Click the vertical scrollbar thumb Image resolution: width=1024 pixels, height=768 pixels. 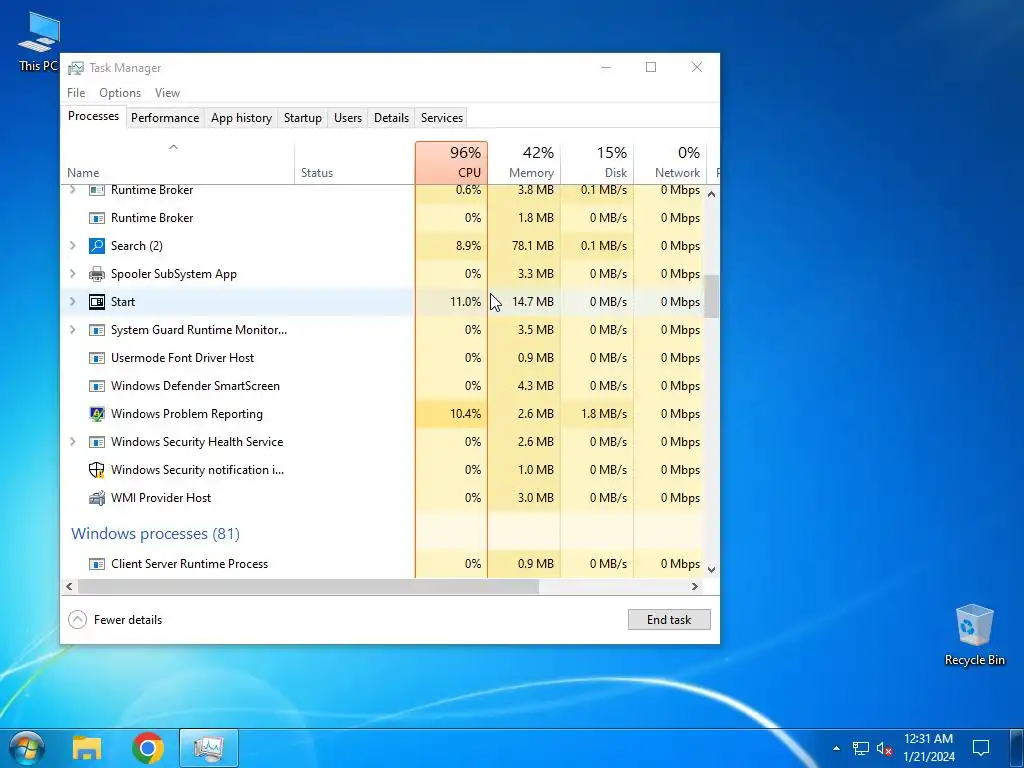click(711, 296)
